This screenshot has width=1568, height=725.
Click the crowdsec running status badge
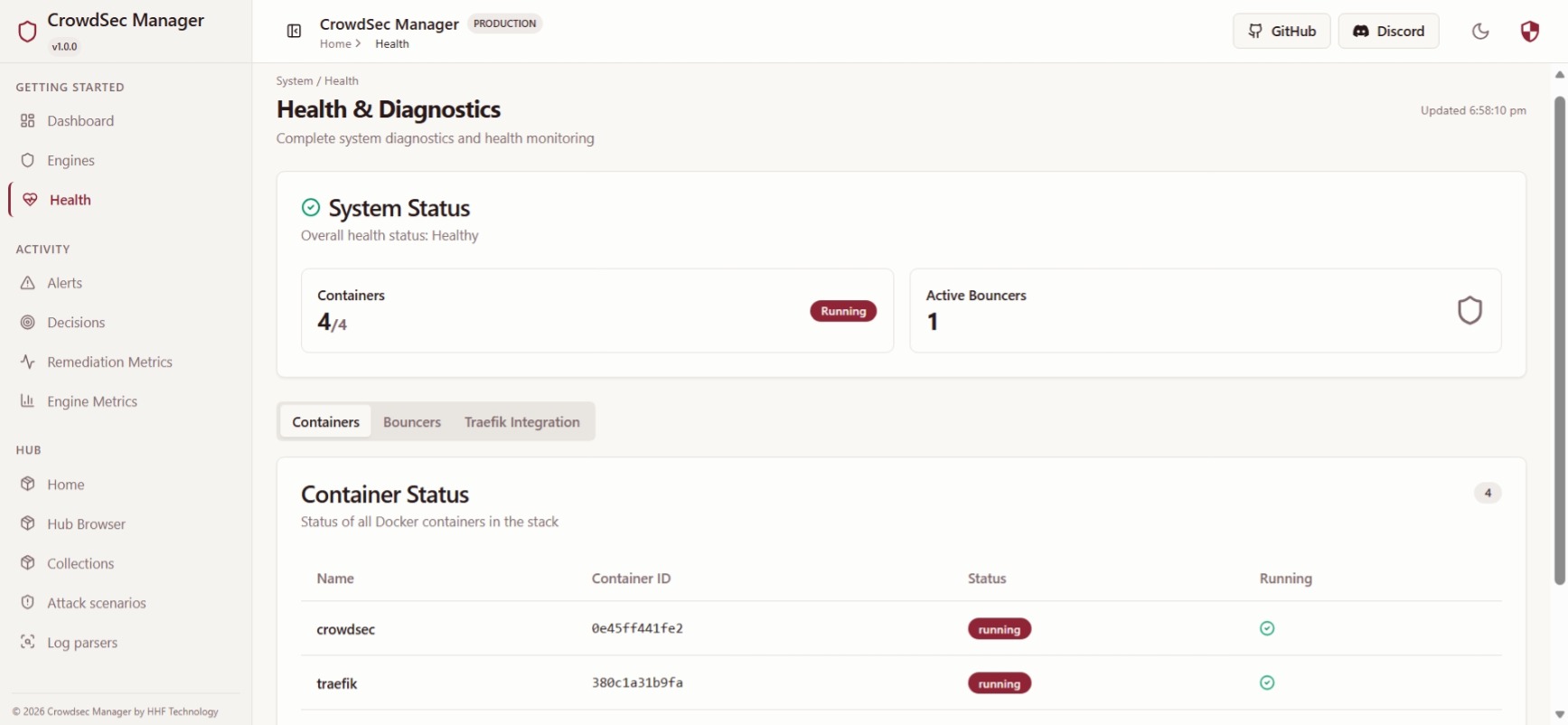tap(1000, 629)
